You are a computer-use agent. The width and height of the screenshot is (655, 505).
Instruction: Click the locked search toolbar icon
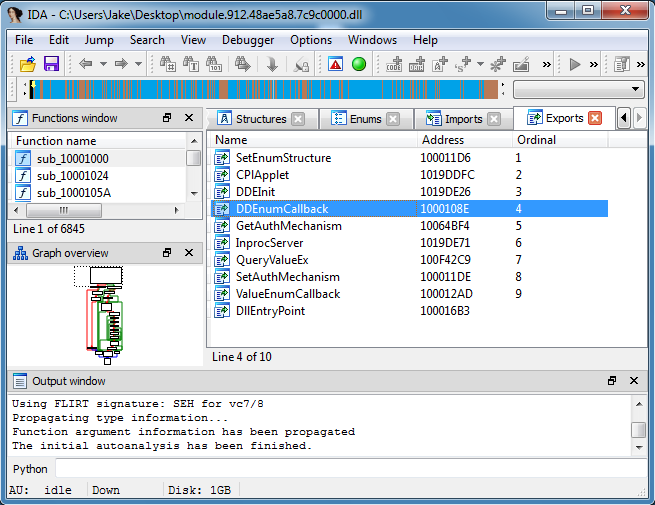pos(301,65)
